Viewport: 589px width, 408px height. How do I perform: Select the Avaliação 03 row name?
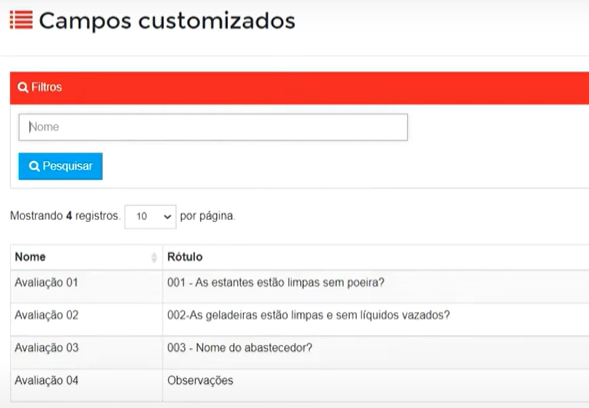pos(47,348)
